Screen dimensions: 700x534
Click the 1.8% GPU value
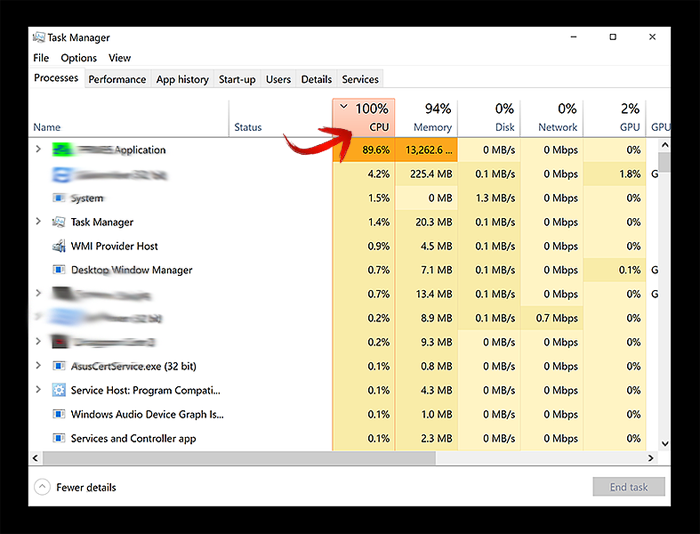[629, 174]
